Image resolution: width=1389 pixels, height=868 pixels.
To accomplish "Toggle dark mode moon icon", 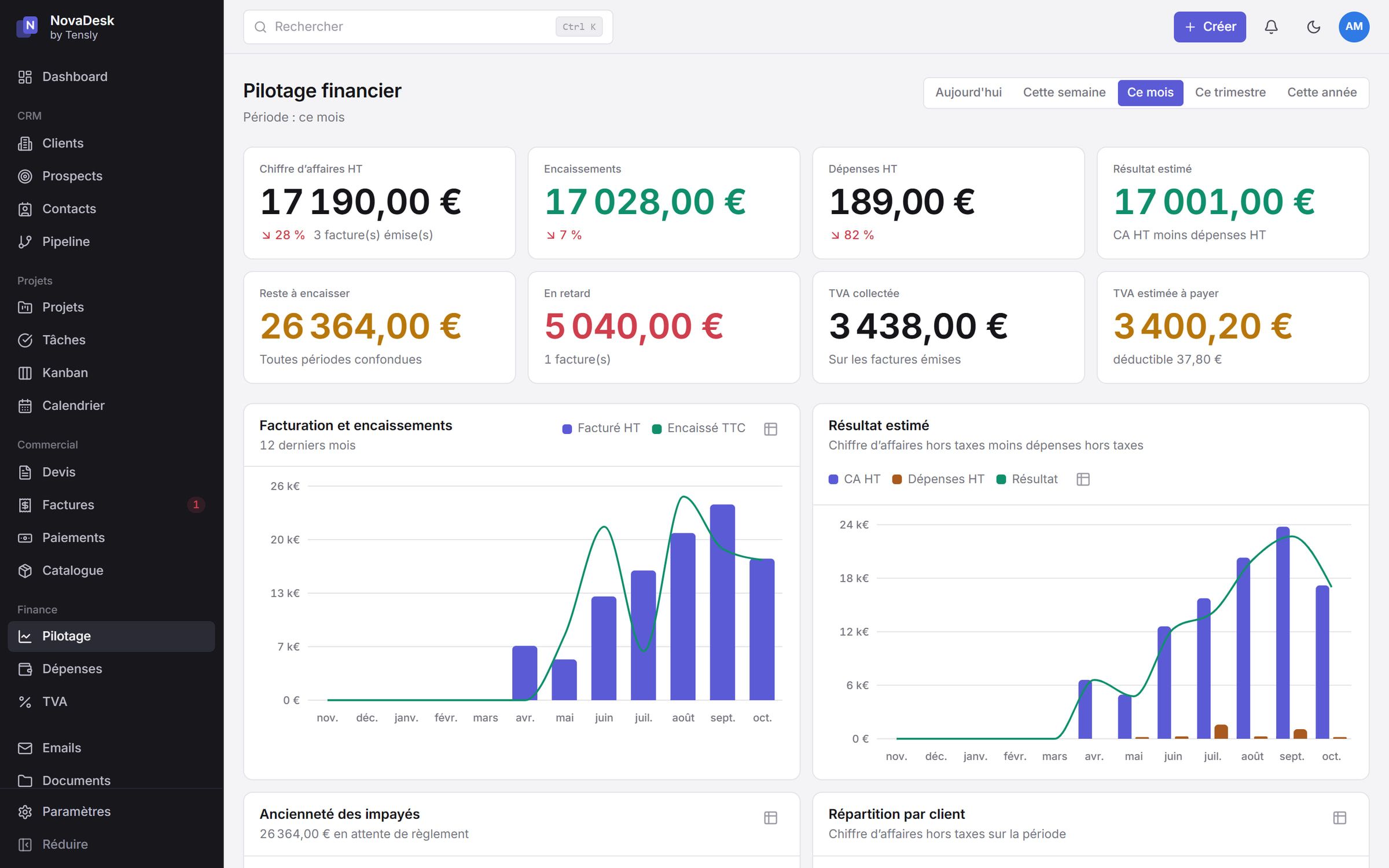I will (x=1313, y=27).
